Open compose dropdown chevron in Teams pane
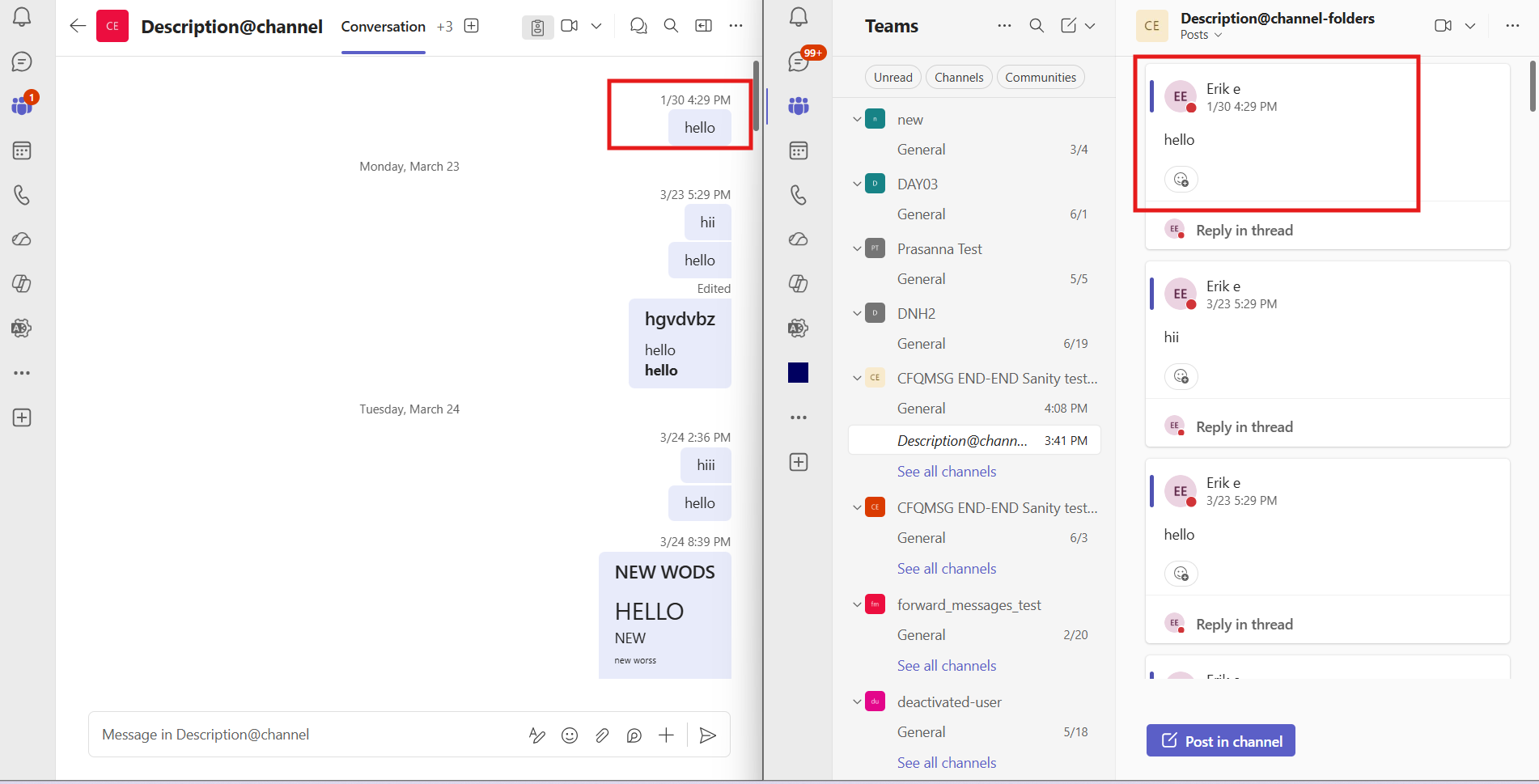The image size is (1539, 784). (x=1090, y=26)
